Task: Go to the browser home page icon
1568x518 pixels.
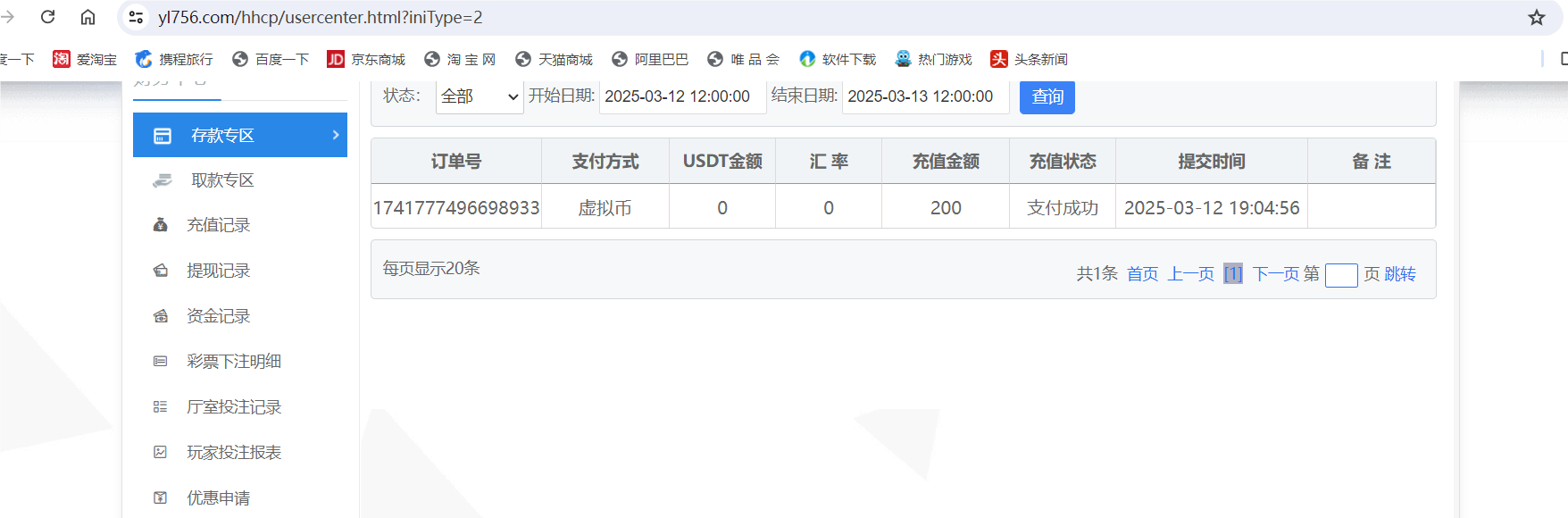Action: (x=88, y=17)
